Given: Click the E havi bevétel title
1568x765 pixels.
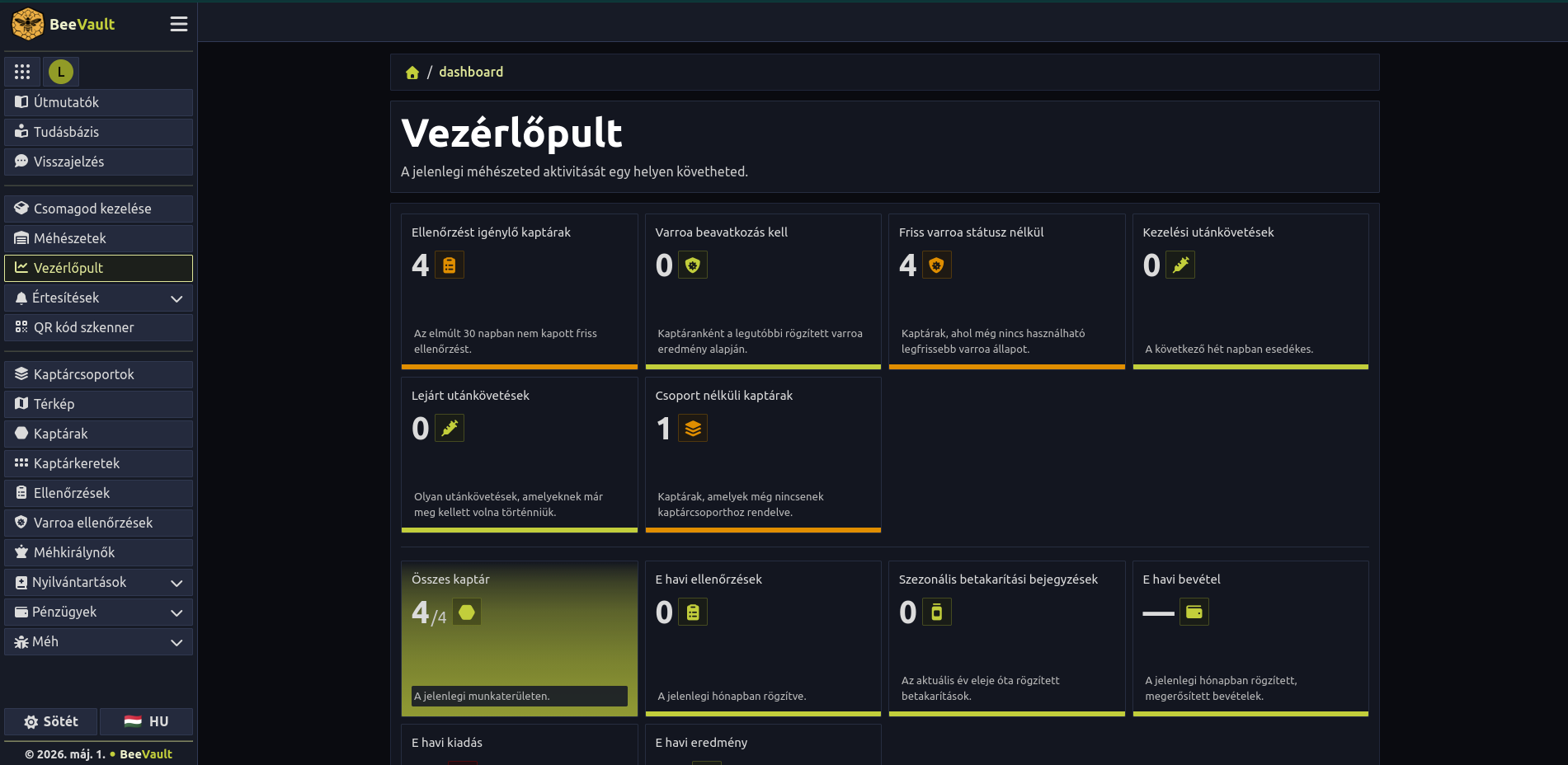Looking at the screenshot, I should point(1182,580).
